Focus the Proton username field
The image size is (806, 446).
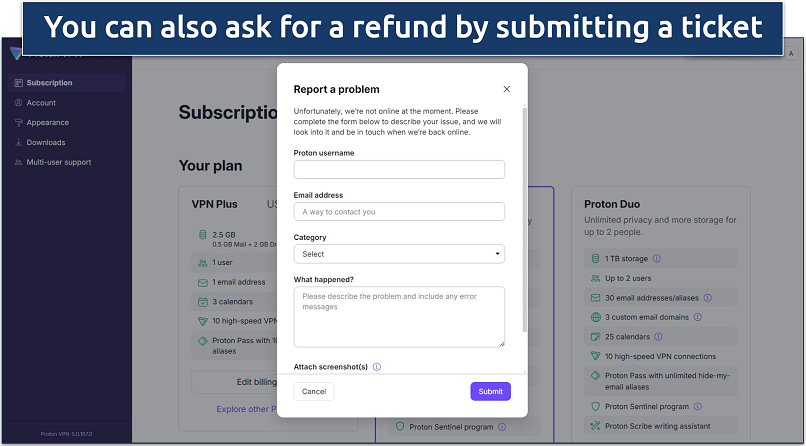tap(399, 169)
